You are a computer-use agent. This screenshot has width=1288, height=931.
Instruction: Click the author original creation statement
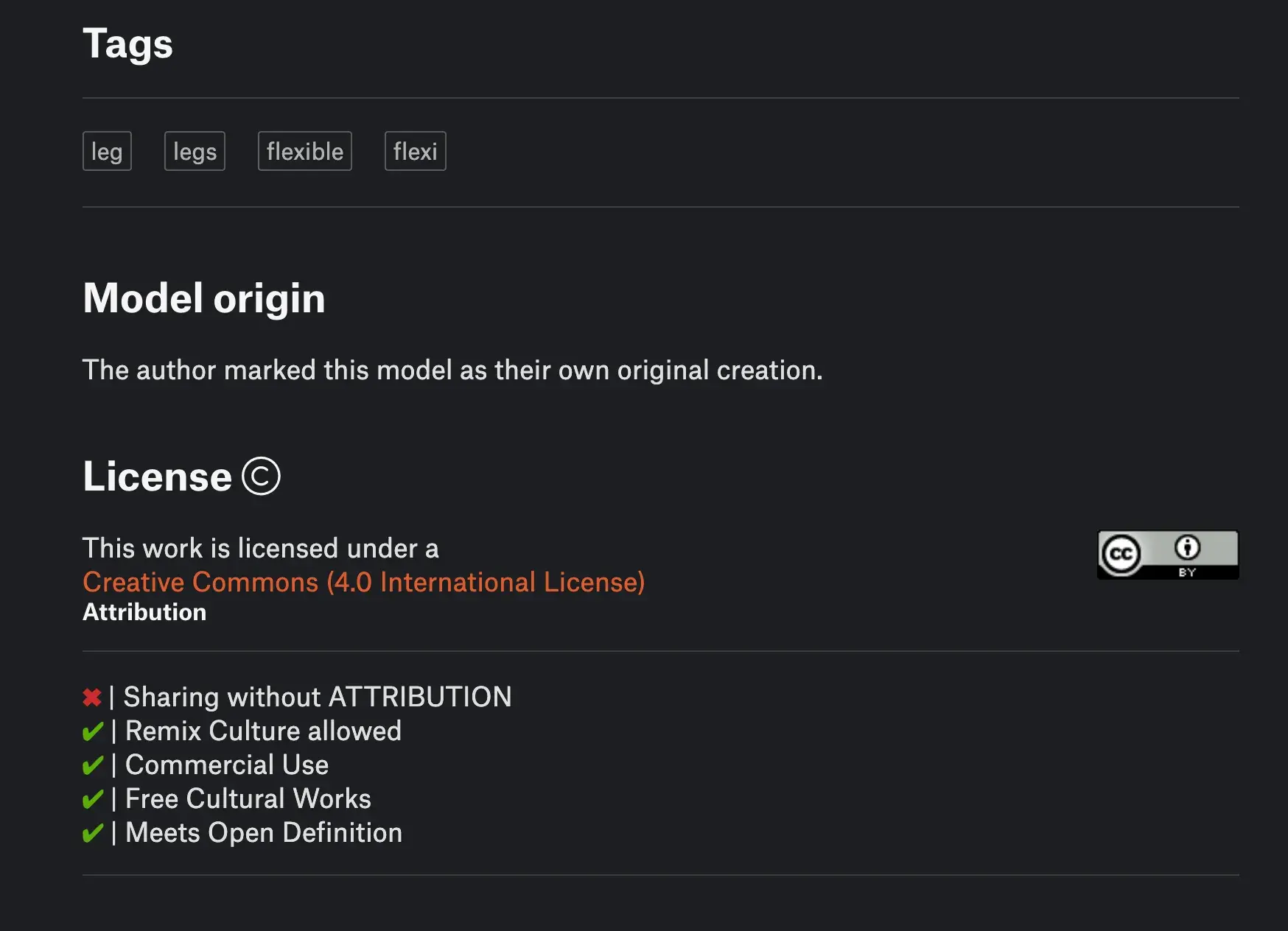point(452,370)
